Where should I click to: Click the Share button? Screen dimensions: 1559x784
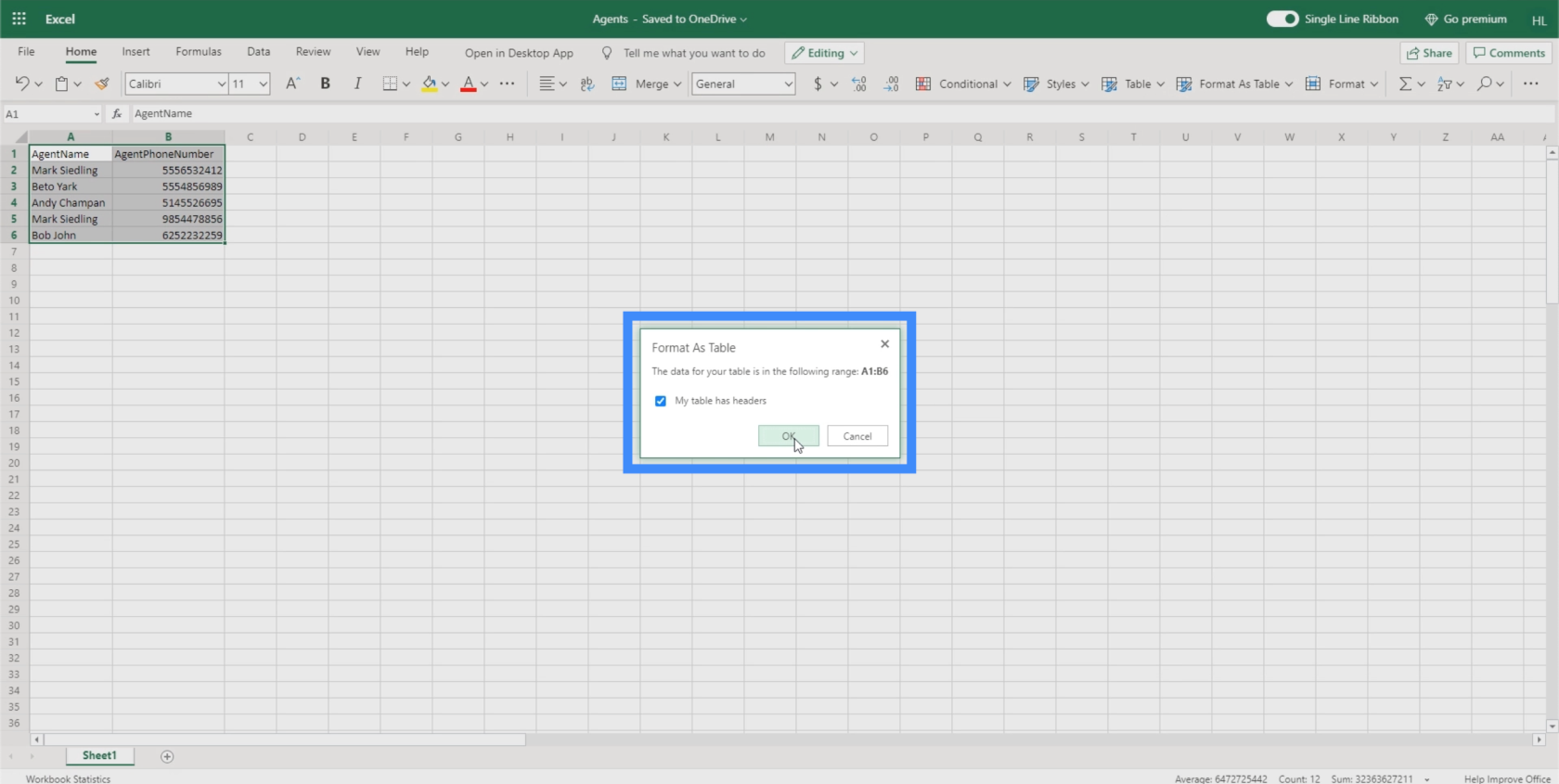tap(1429, 53)
